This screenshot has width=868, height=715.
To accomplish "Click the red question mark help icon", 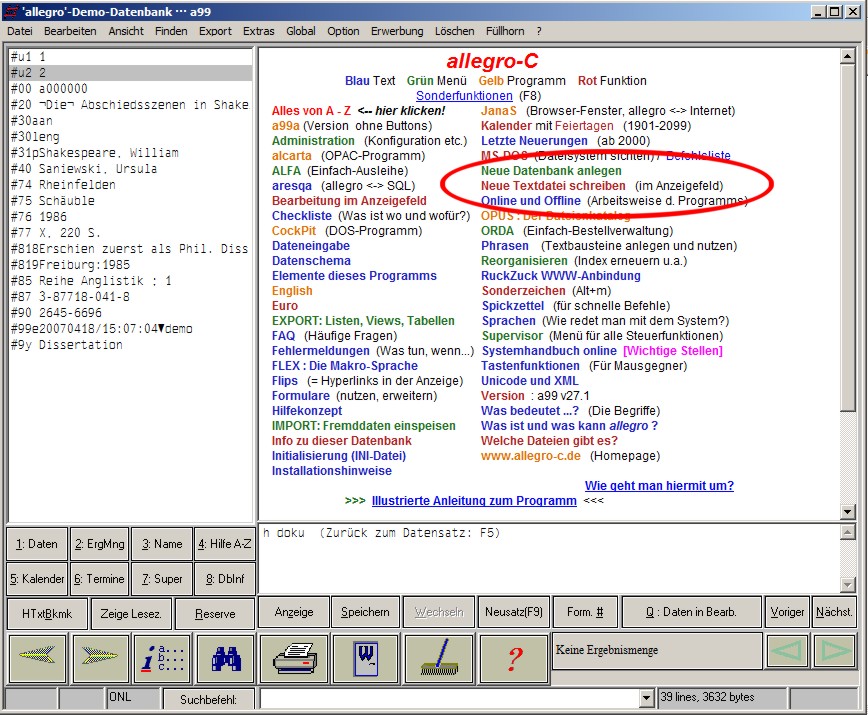I will pos(515,657).
